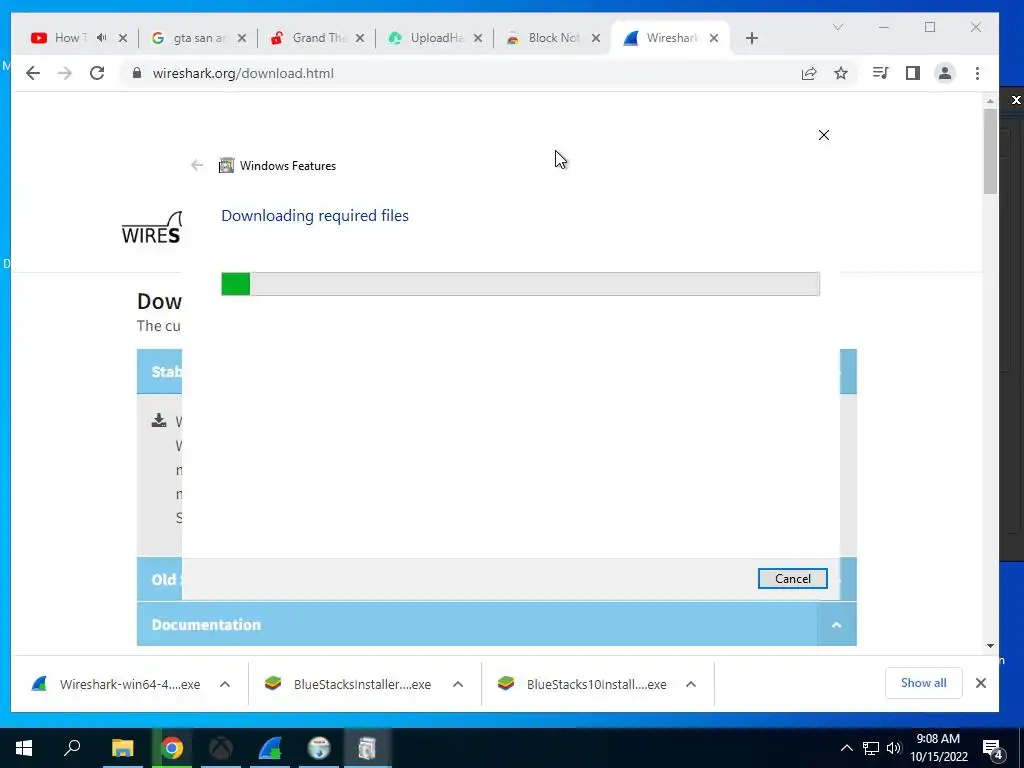Click the Windows Features title icon

pyautogui.click(x=226, y=165)
